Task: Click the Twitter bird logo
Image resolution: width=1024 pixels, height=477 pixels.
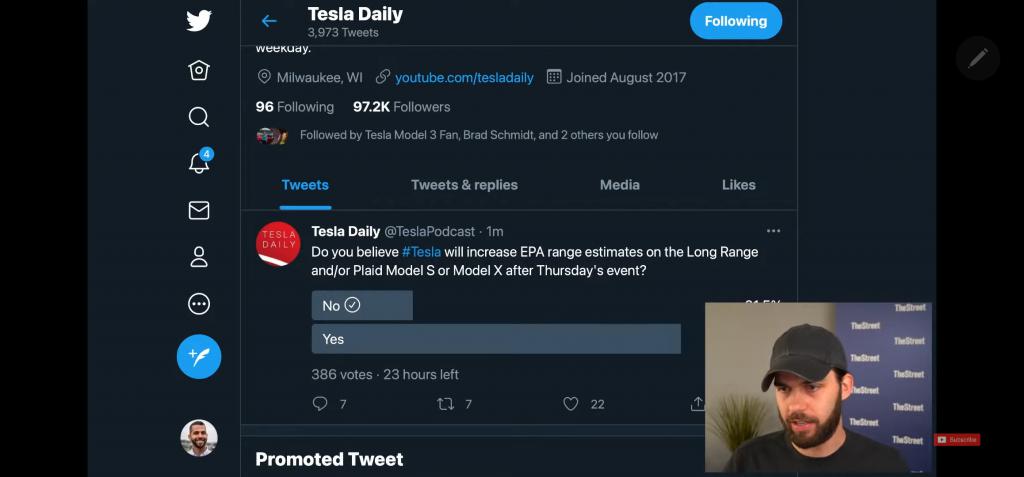Action: click(199, 21)
